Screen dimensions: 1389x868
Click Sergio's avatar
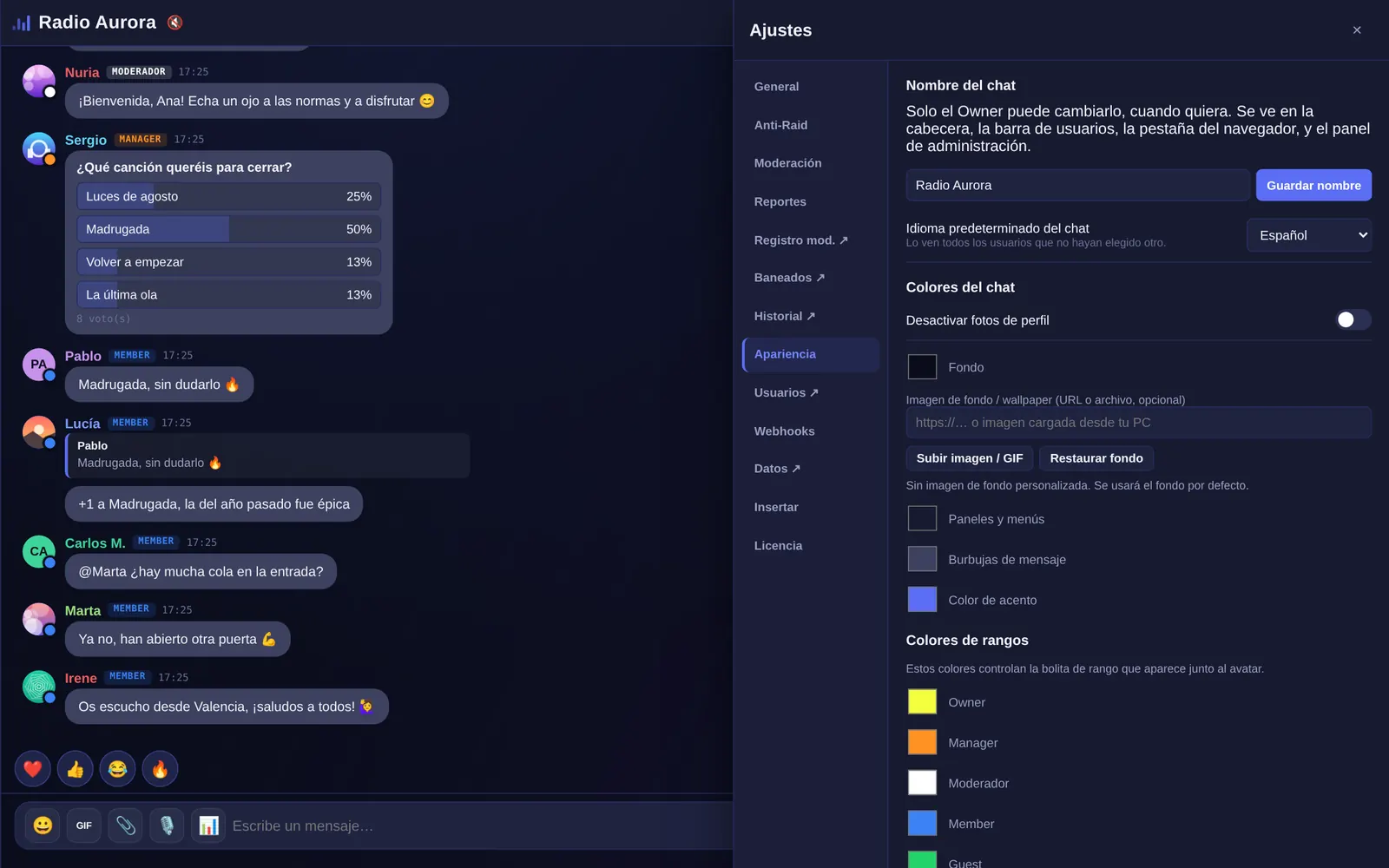click(x=39, y=149)
